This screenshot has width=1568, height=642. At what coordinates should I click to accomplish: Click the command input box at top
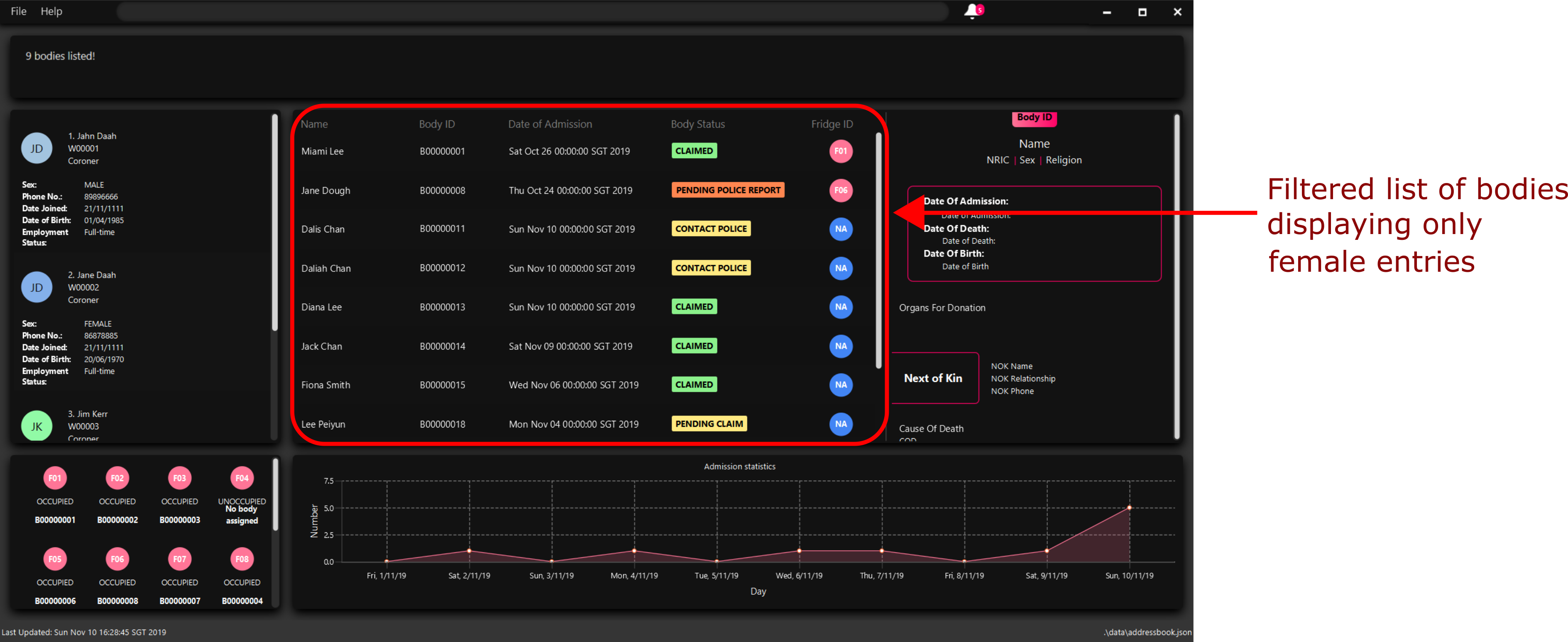click(533, 11)
